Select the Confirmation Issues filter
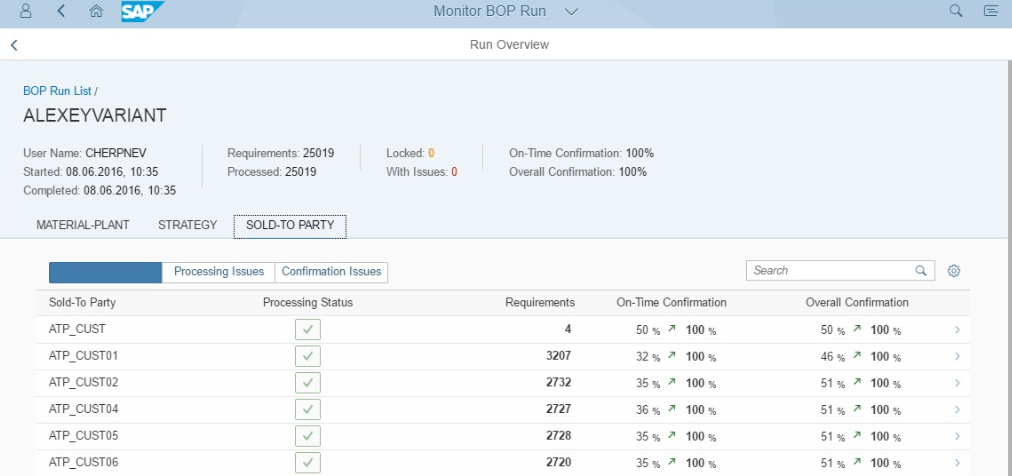The height and width of the screenshot is (476, 1012). click(331, 272)
